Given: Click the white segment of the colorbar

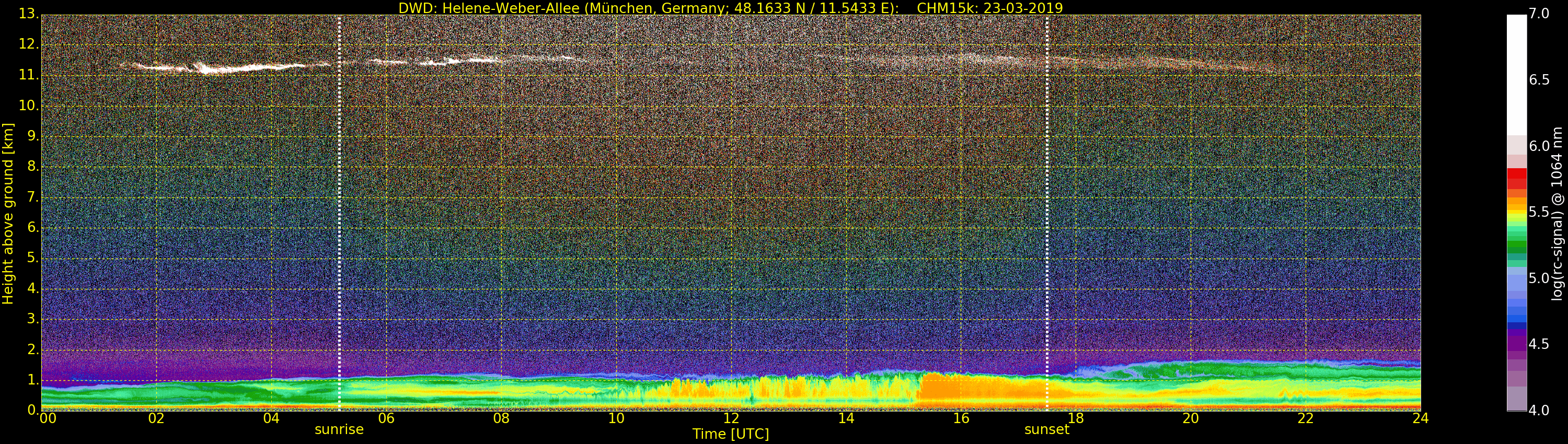Looking at the screenshot, I should pyautogui.click(x=1516, y=75).
